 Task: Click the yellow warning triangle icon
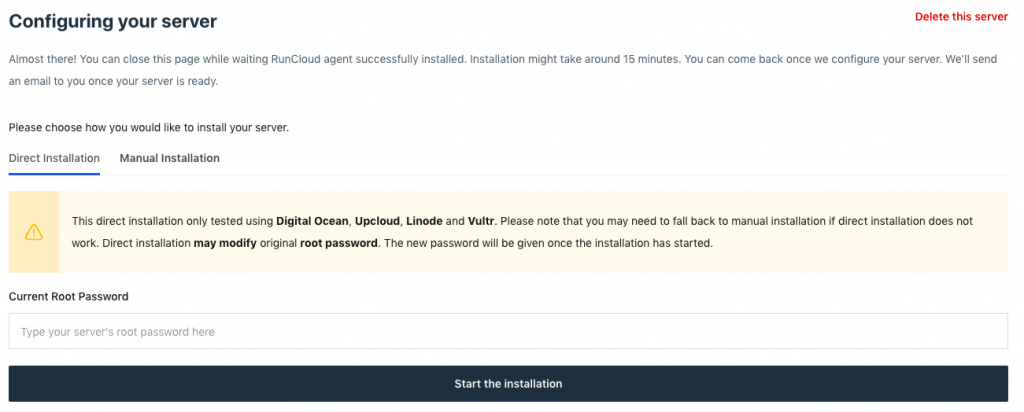pos(34,232)
